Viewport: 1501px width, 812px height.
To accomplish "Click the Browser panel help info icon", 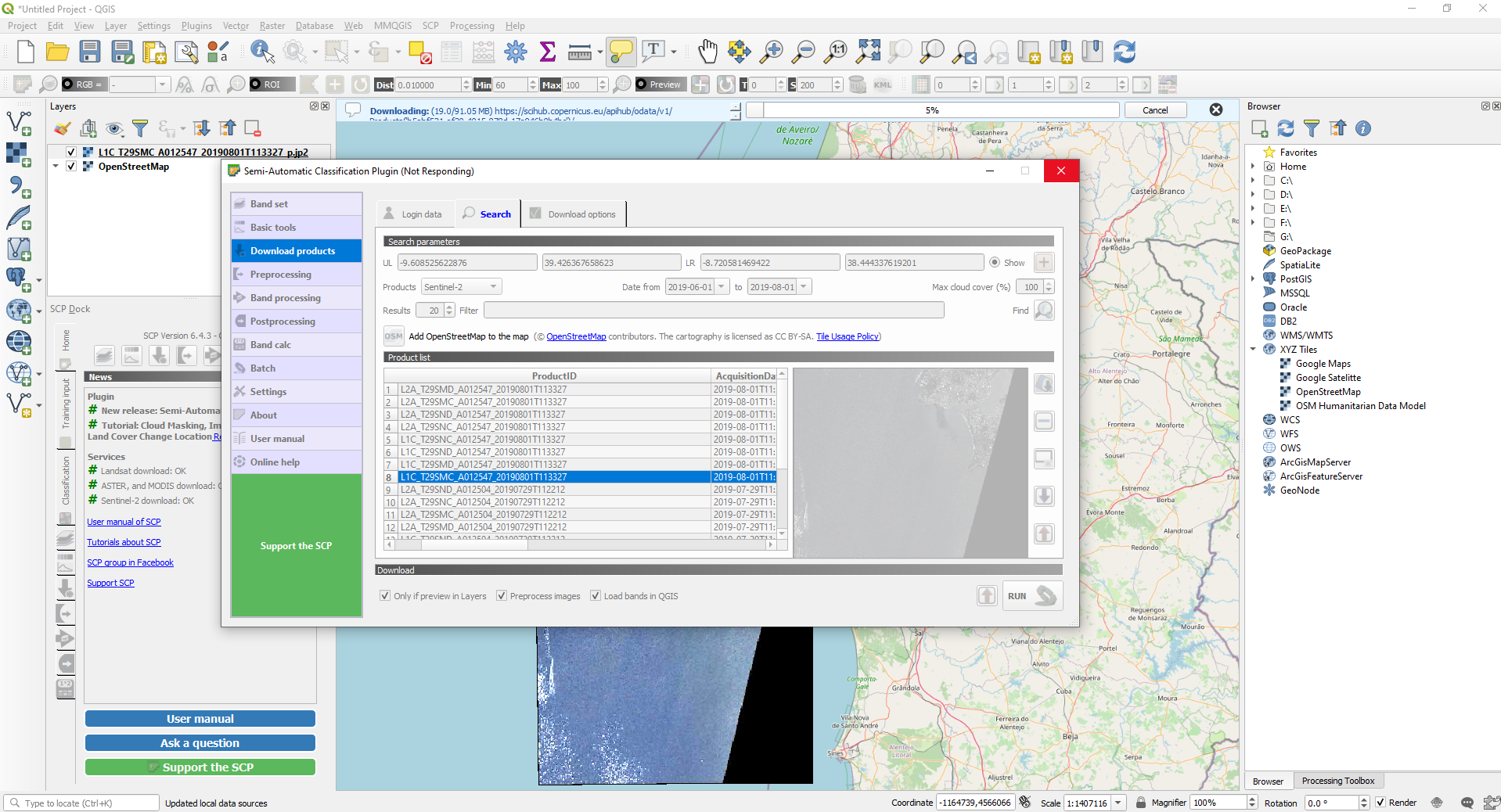I will point(1363,128).
